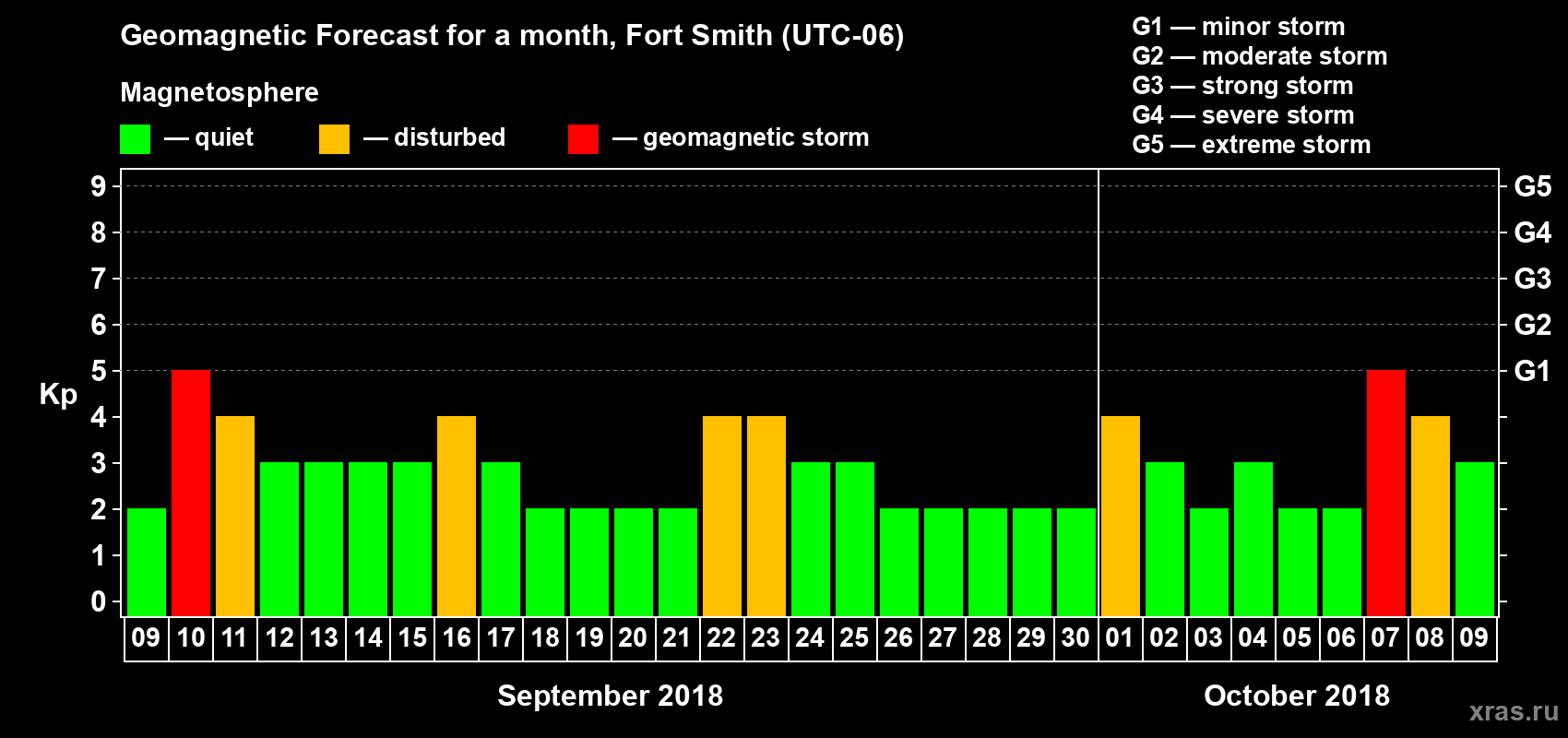Click the Kp axis value 5

click(99, 371)
